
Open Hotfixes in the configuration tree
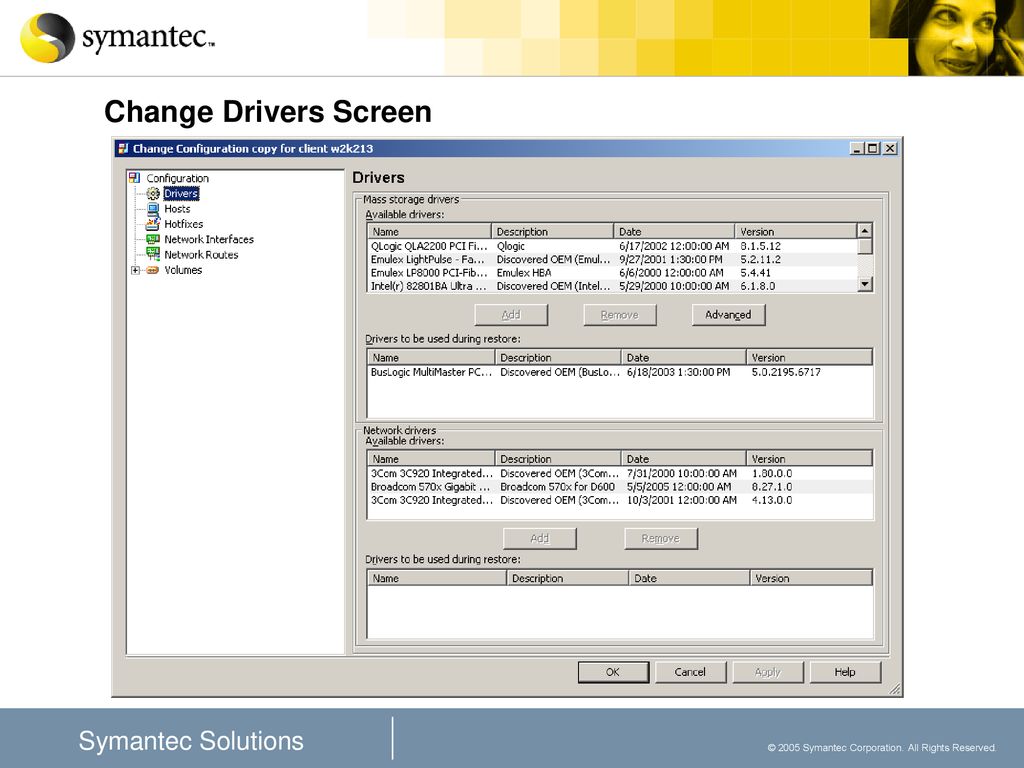point(184,224)
